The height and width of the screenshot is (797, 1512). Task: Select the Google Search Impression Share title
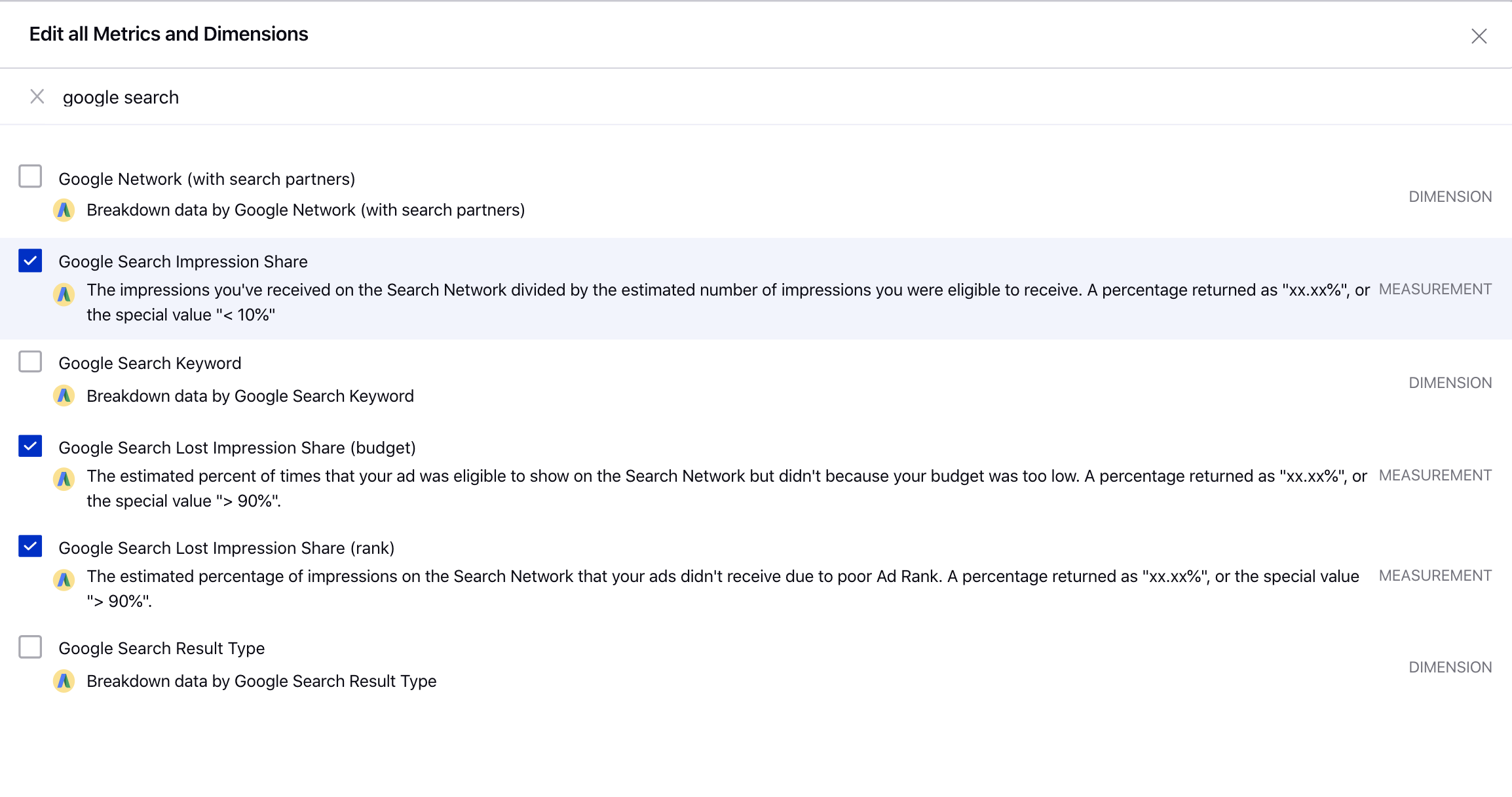pos(183,262)
